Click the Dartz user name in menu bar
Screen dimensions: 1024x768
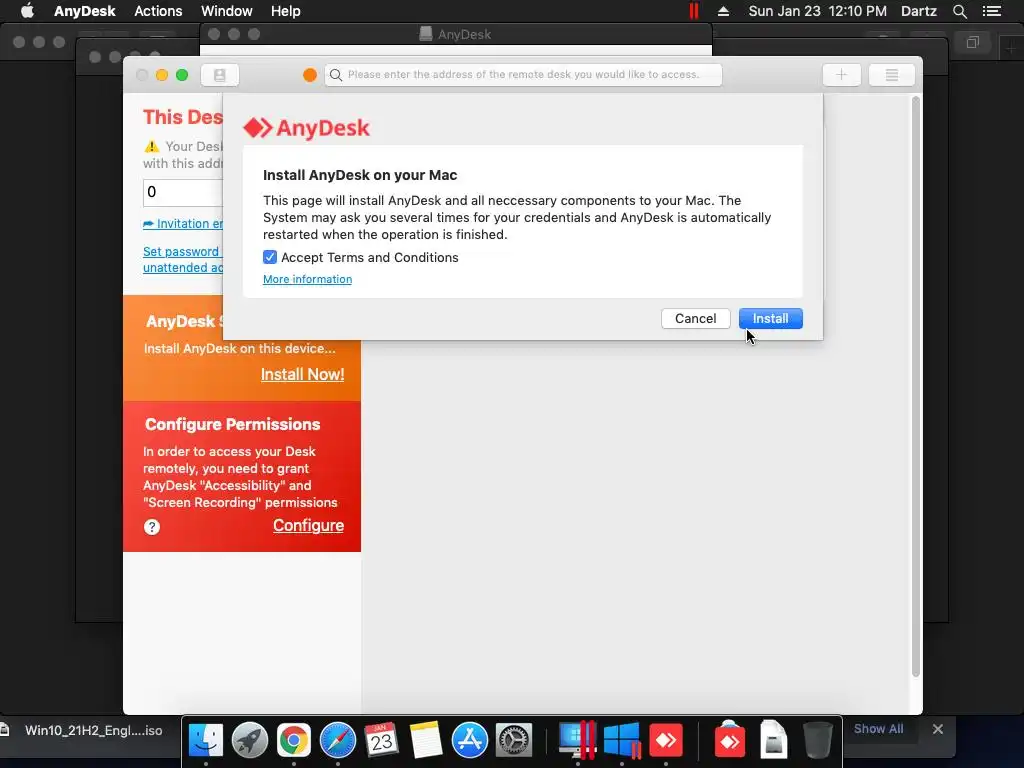919,11
